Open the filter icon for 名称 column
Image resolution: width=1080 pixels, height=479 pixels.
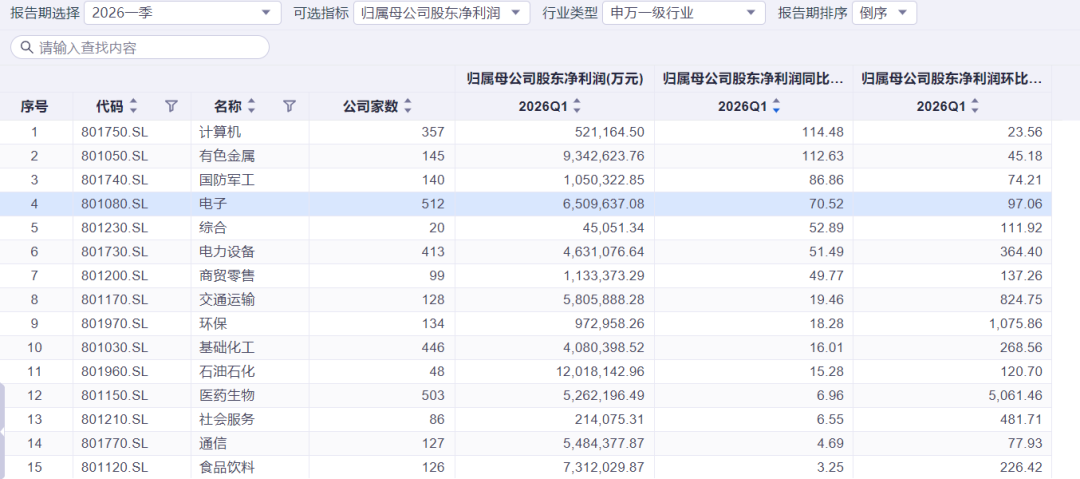[x=290, y=106]
